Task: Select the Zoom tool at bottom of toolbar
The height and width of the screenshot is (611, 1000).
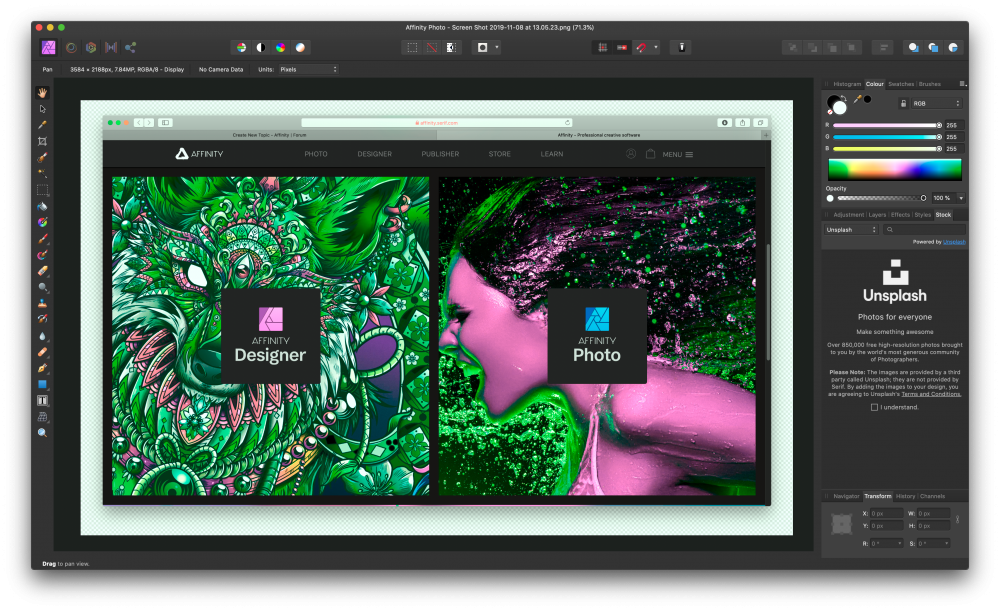Action: pyautogui.click(x=42, y=433)
